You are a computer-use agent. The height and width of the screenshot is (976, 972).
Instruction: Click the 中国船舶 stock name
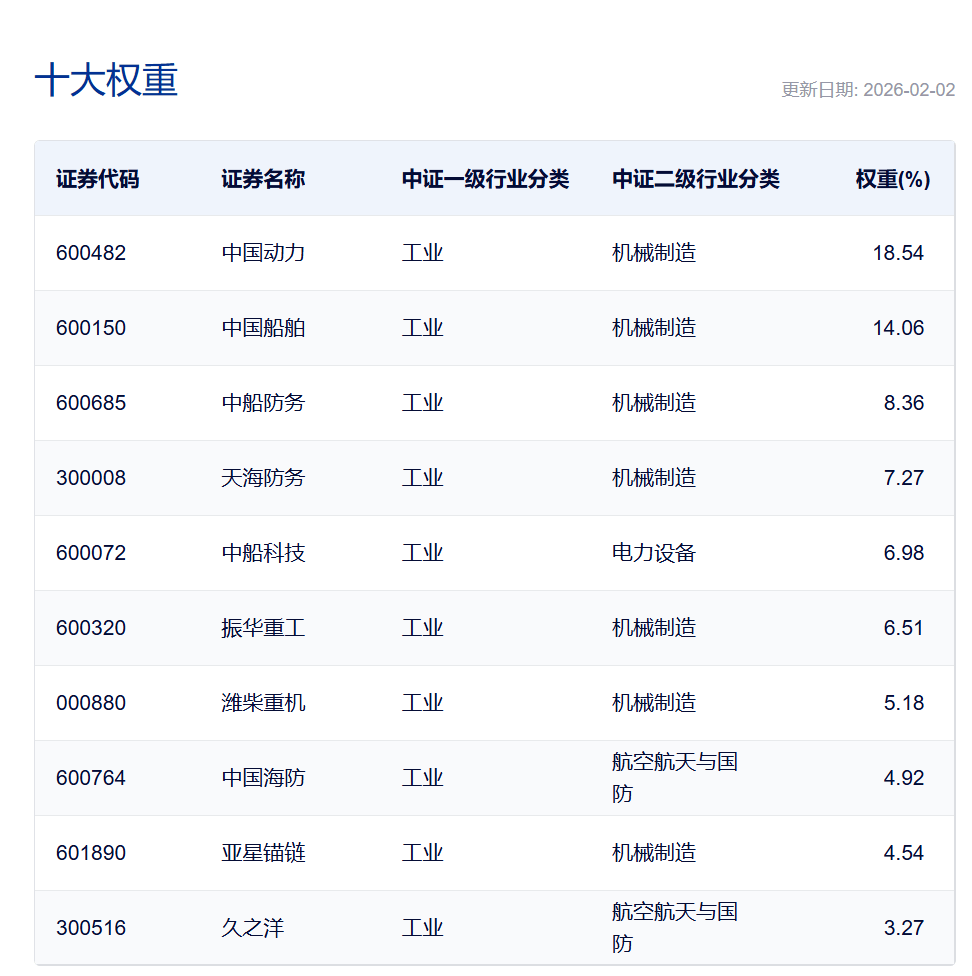click(x=263, y=328)
